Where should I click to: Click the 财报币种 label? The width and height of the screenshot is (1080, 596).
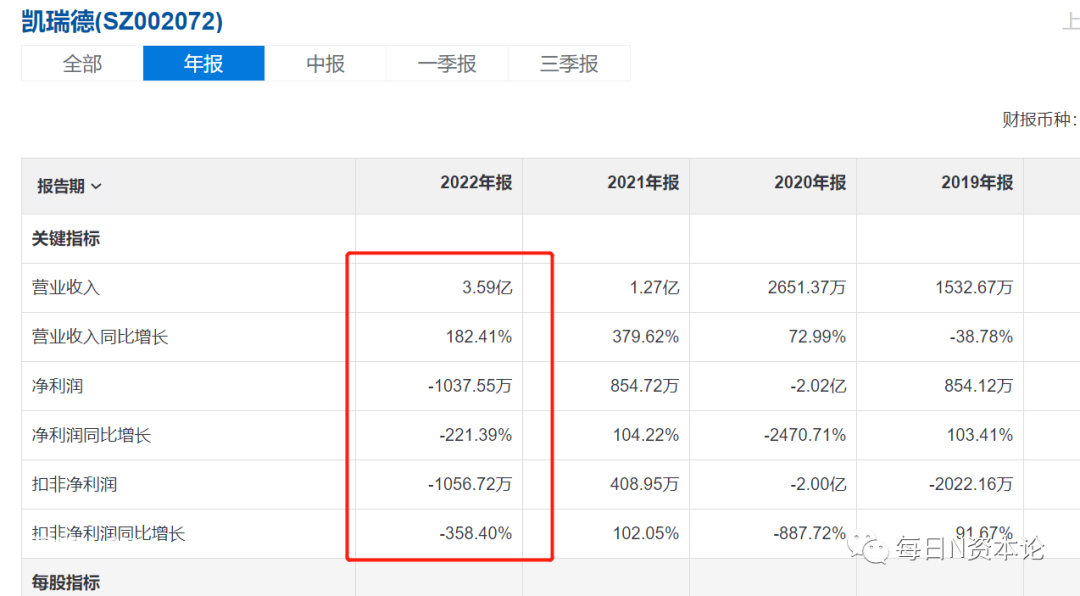[x=1040, y=120]
